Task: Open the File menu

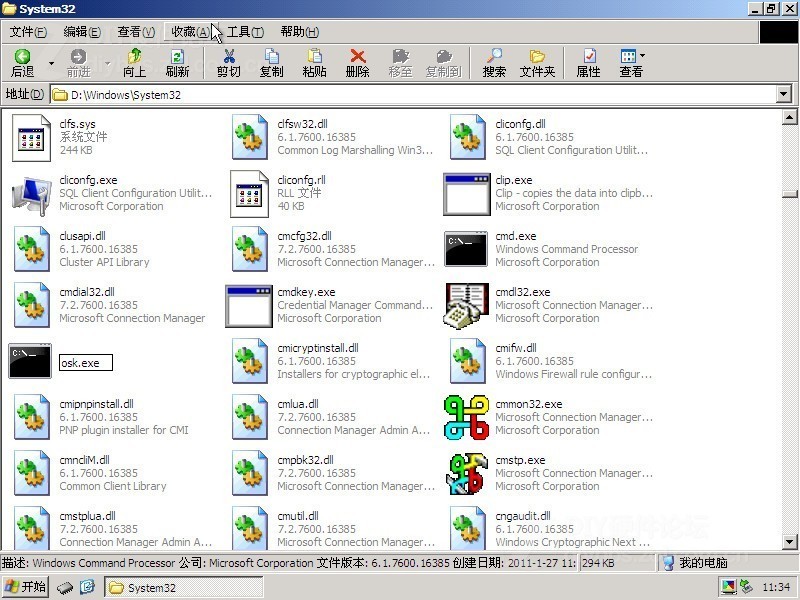Action: tap(29, 32)
